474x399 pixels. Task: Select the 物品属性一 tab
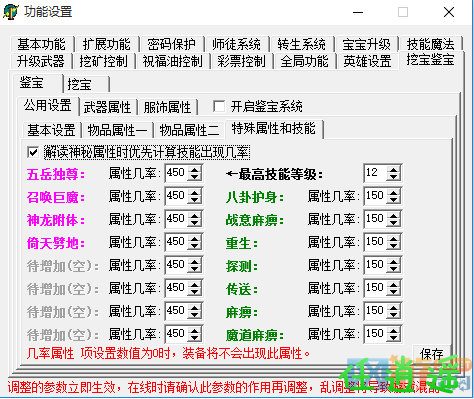pyautogui.click(x=117, y=130)
